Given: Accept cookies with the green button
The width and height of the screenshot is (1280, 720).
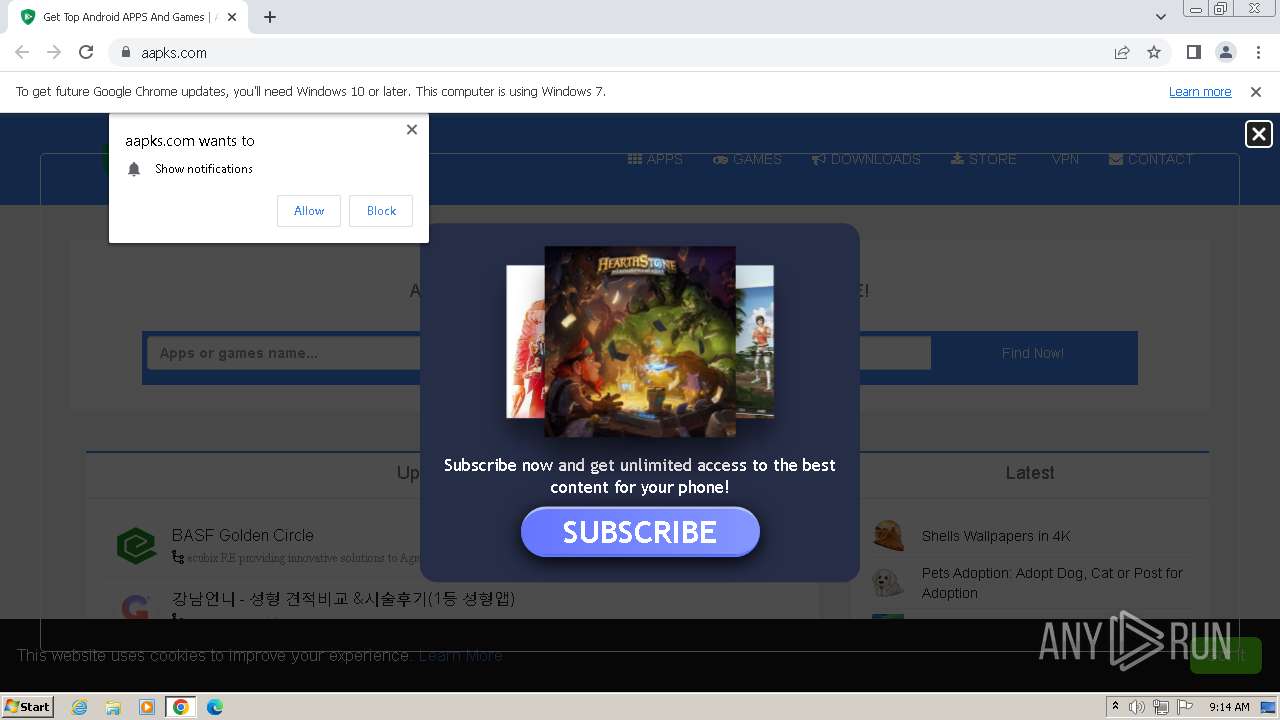Looking at the screenshot, I should [x=1225, y=655].
